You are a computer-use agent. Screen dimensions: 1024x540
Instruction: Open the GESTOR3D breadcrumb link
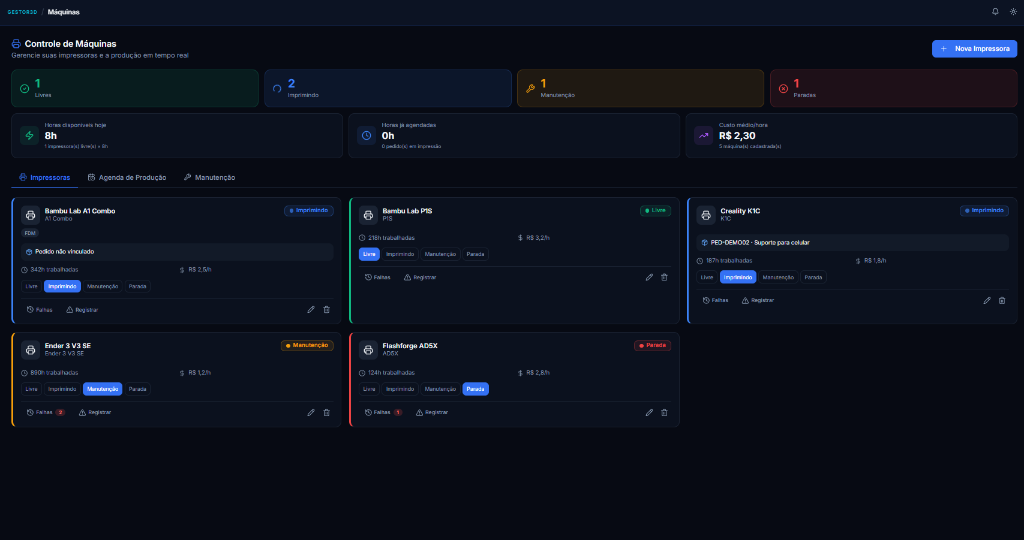point(22,12)
